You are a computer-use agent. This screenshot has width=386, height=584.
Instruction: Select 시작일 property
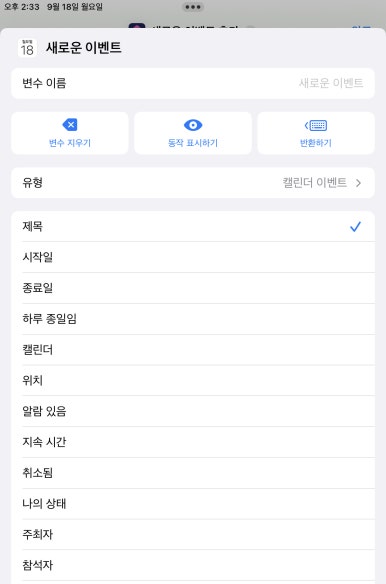193,257
